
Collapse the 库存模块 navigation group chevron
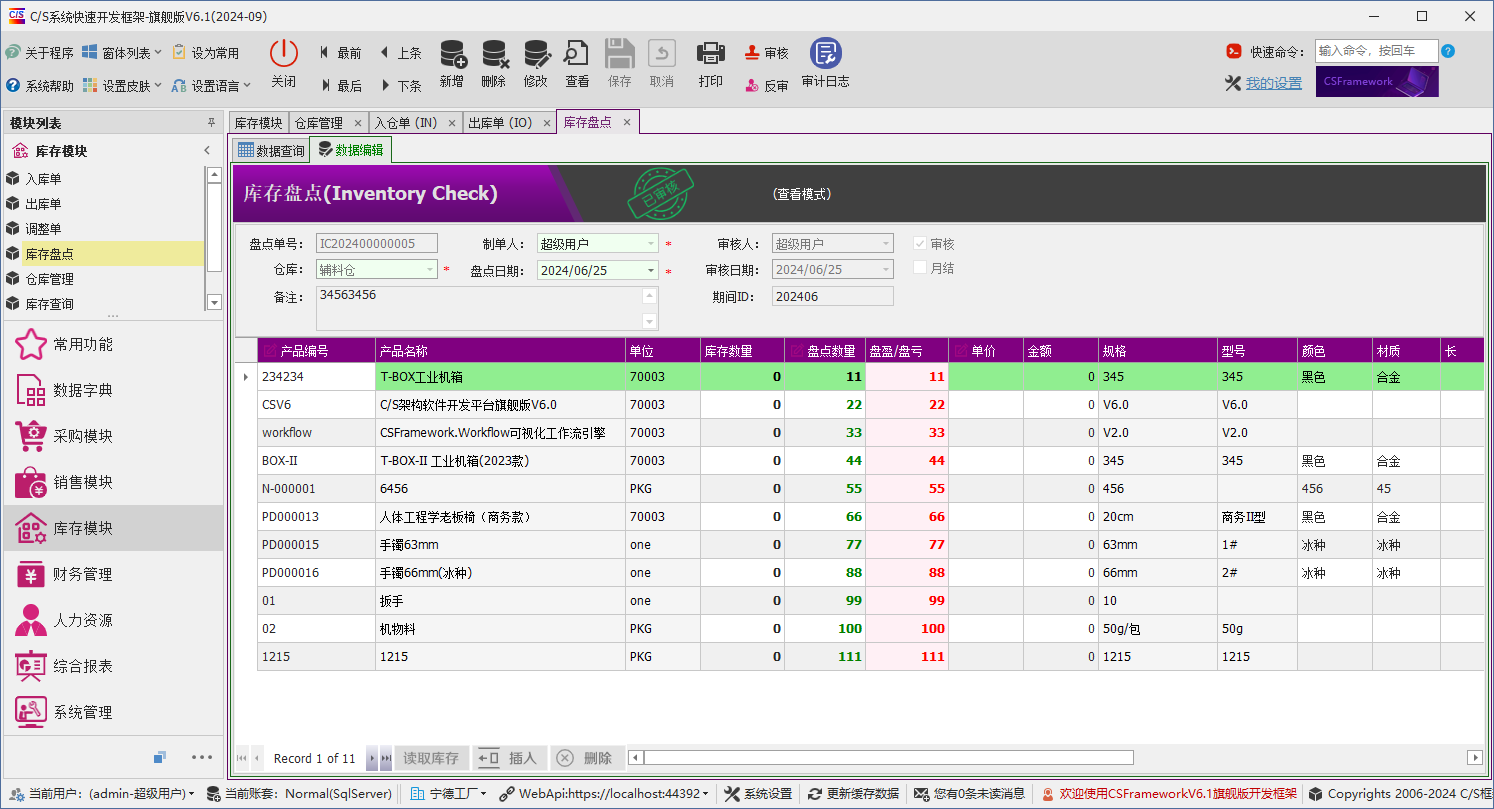tap(207, 151)
